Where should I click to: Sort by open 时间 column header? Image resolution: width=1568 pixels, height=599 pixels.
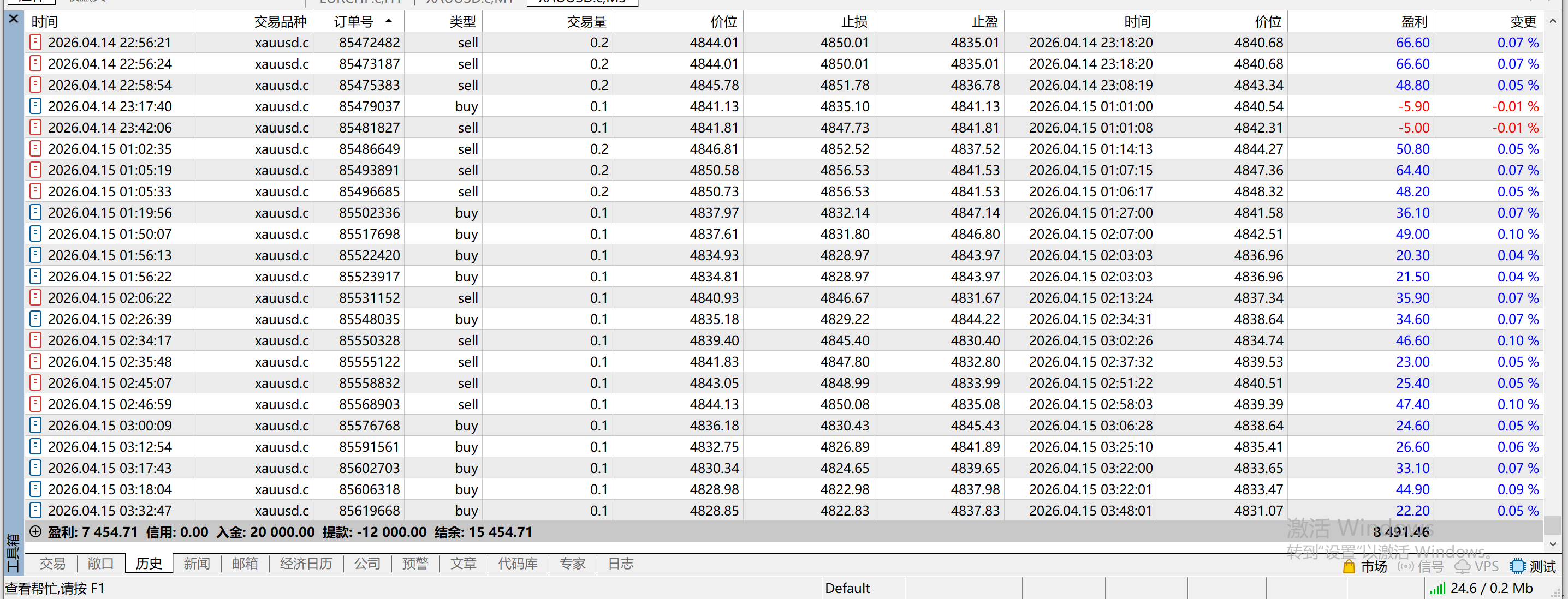coord(110,22)
